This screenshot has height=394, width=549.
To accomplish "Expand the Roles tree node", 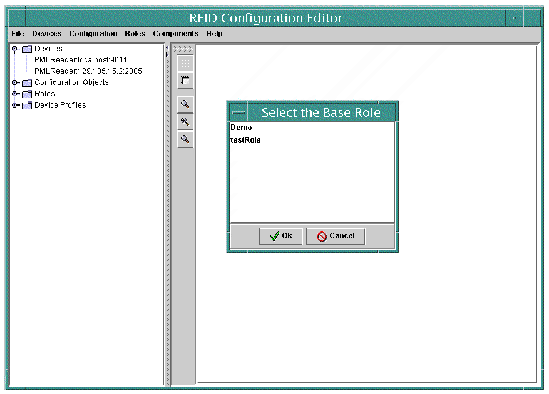I will (x=15, y=94).
